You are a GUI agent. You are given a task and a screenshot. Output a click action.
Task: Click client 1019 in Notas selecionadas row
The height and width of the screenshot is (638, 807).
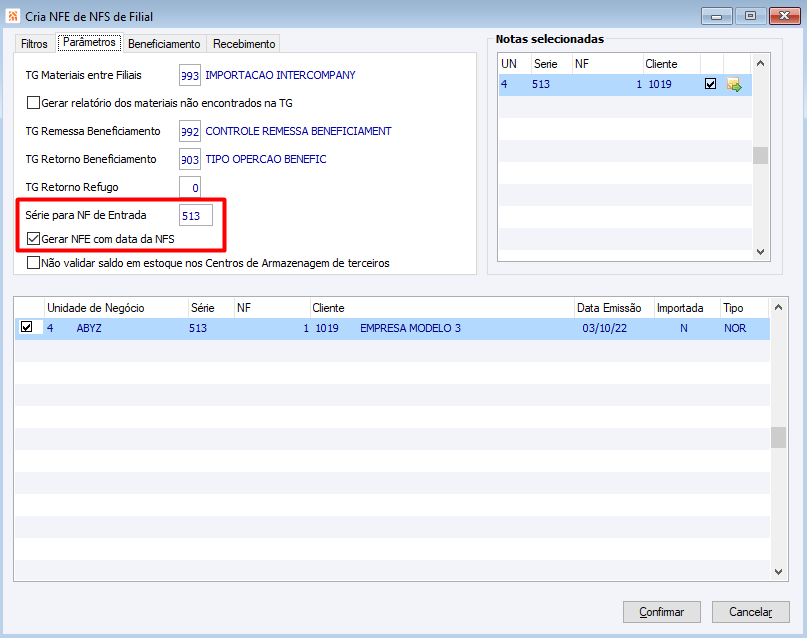[660, 84]
